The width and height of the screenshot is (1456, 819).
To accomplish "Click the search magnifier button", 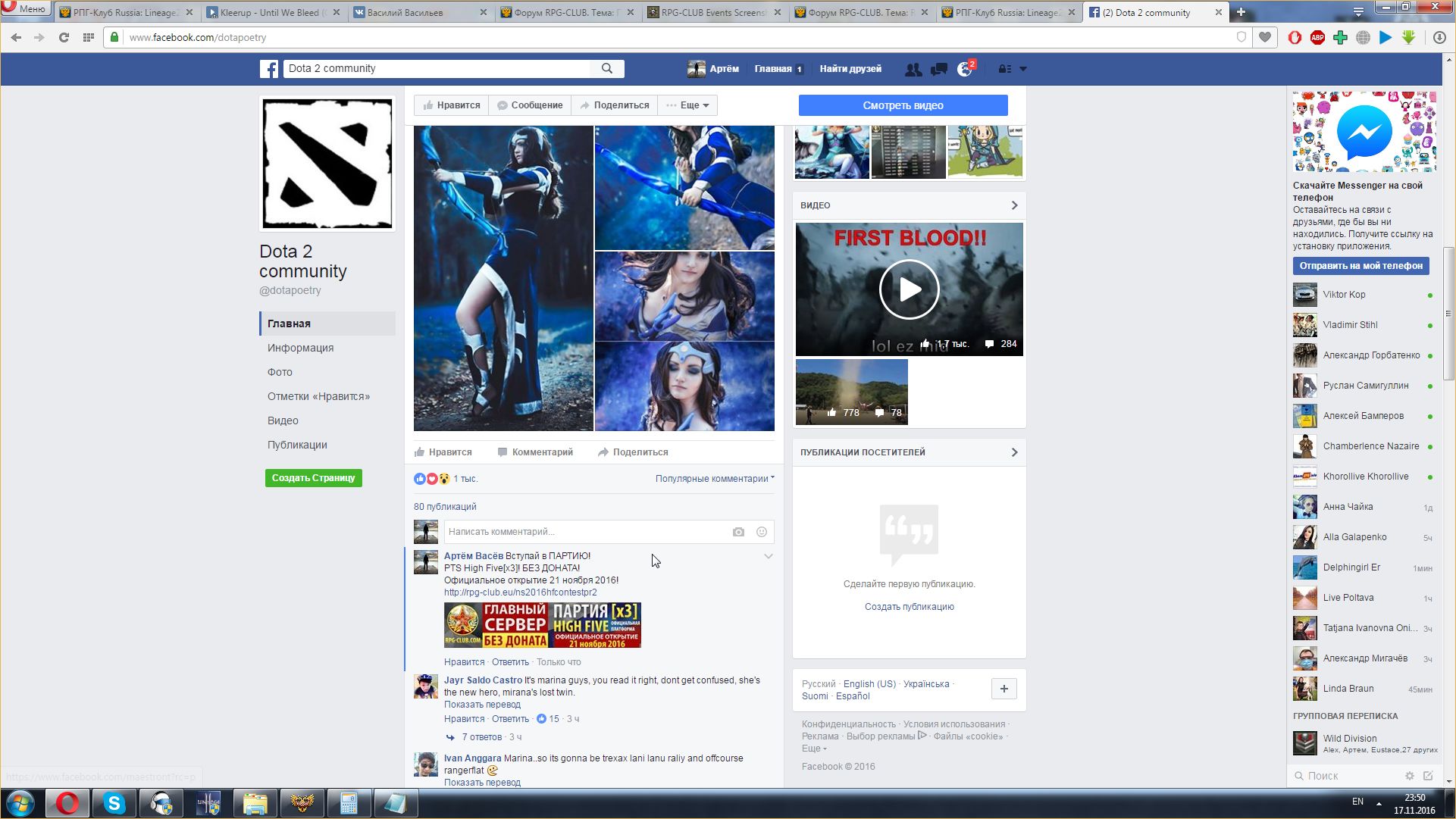I will click(x=607, y=68).
